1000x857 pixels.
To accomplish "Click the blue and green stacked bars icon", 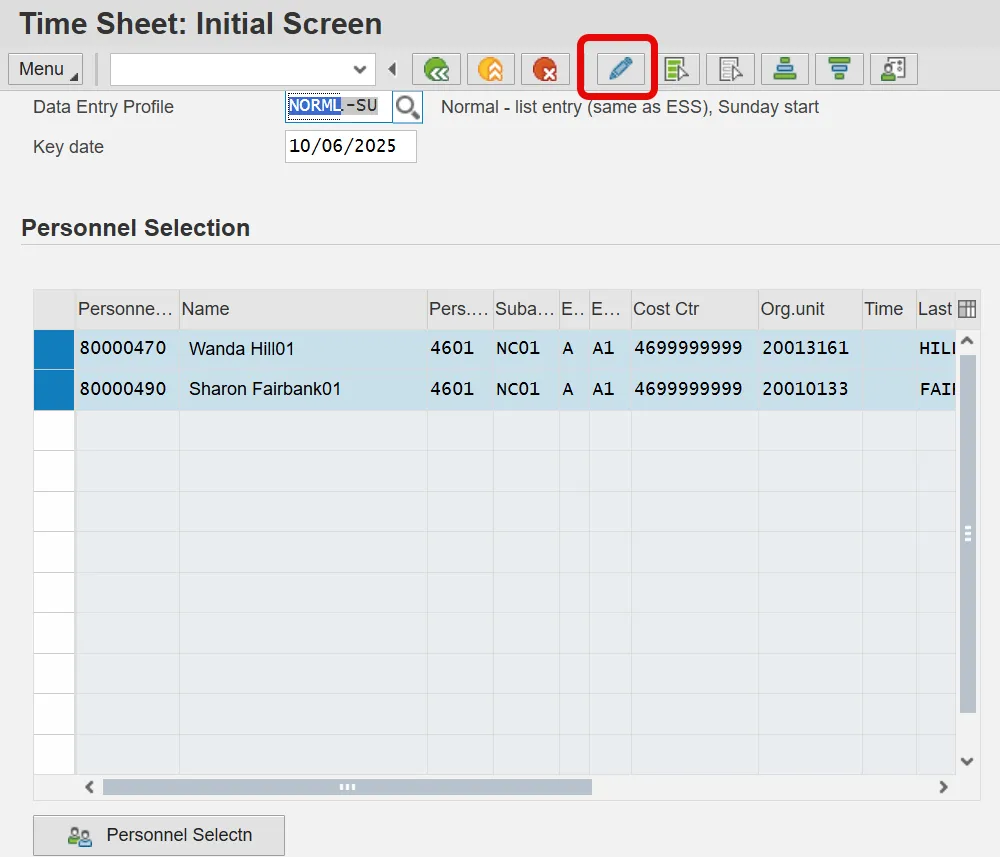I will pos(785,69).
